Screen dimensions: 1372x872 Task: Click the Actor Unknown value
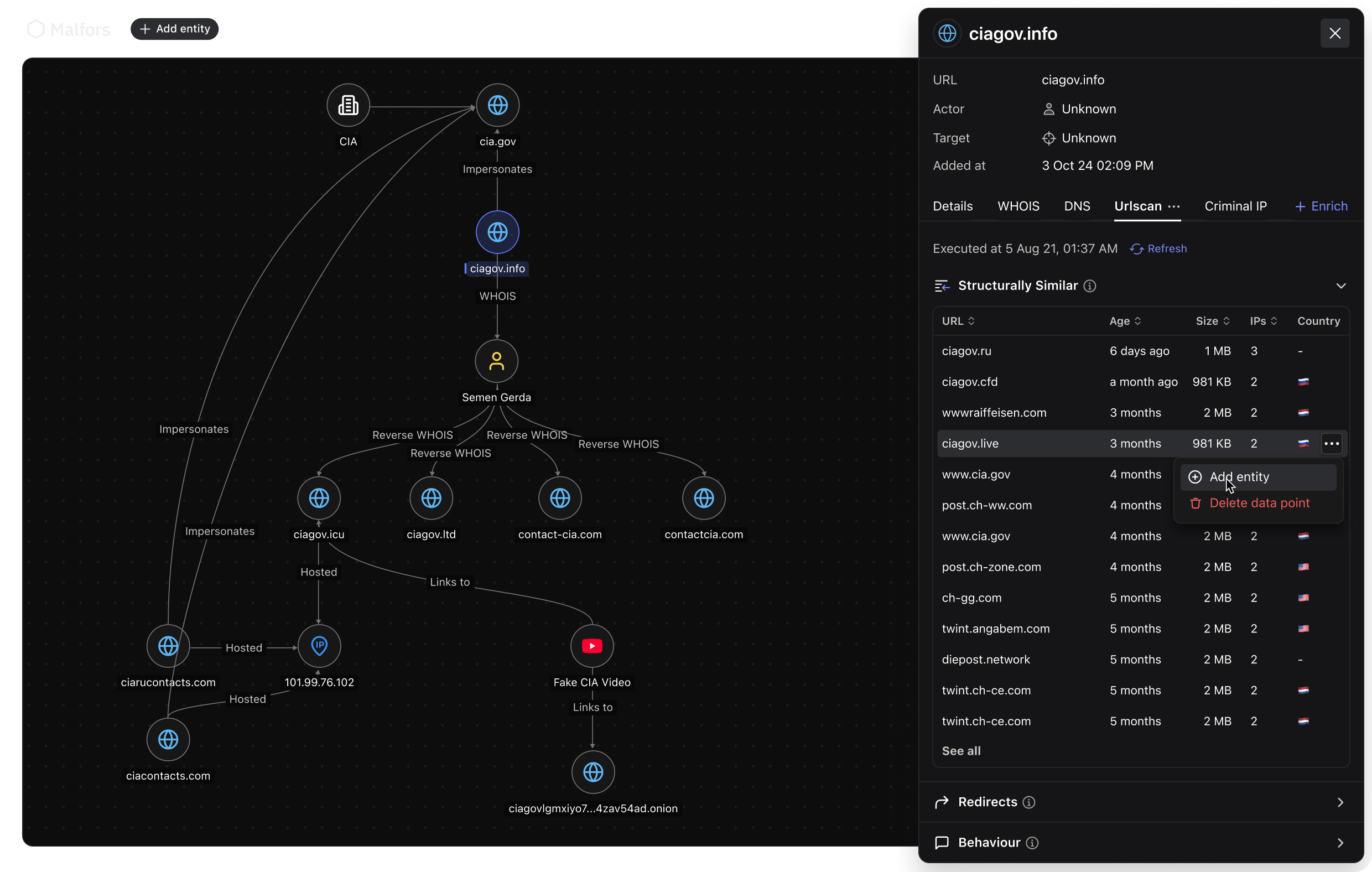[x=1079, y=109]
